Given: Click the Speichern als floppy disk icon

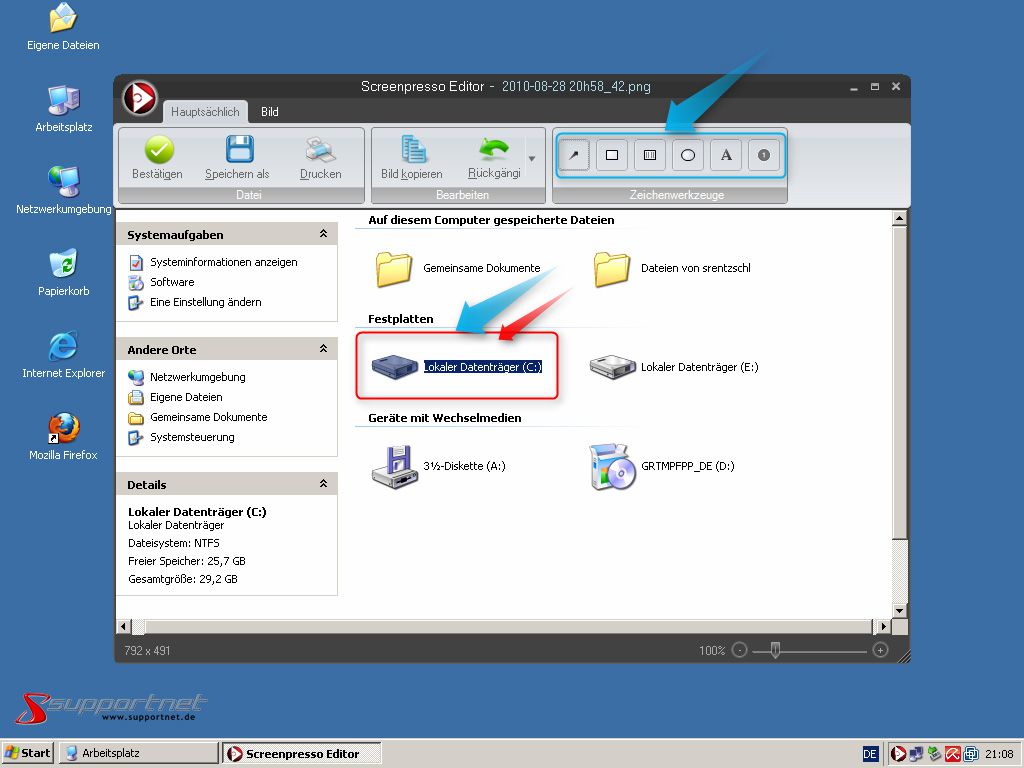Looking at the screenshot, I should 238,150.
